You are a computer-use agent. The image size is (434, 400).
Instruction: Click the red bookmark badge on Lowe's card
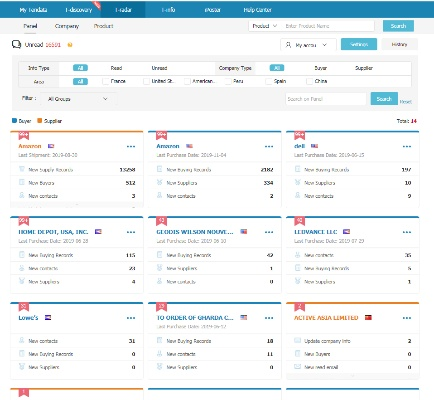point(24,307)
